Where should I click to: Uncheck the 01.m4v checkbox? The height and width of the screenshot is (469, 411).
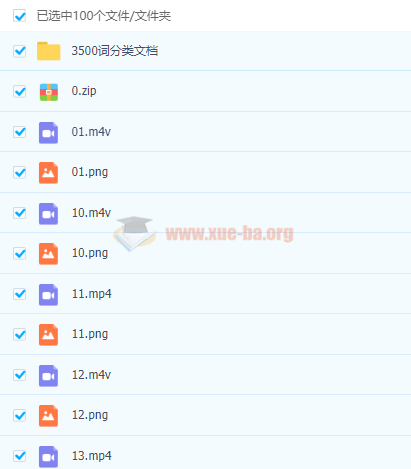pyautogui.click(x=20, y=132)
